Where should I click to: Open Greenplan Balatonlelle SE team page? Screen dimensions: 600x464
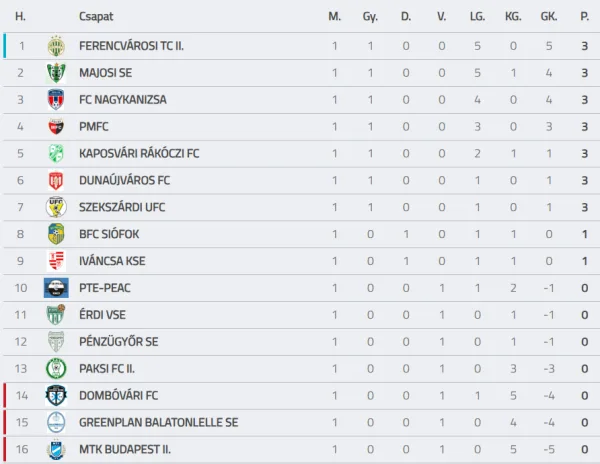click(x=158, y=422)
